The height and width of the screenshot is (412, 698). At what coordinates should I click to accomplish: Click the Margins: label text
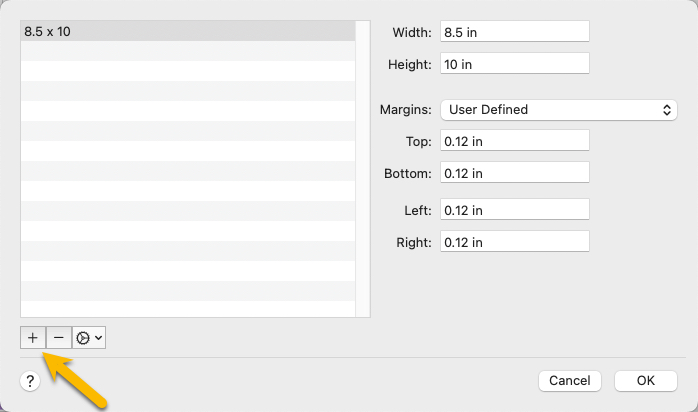pyautogui.click(x=406, y=109)
